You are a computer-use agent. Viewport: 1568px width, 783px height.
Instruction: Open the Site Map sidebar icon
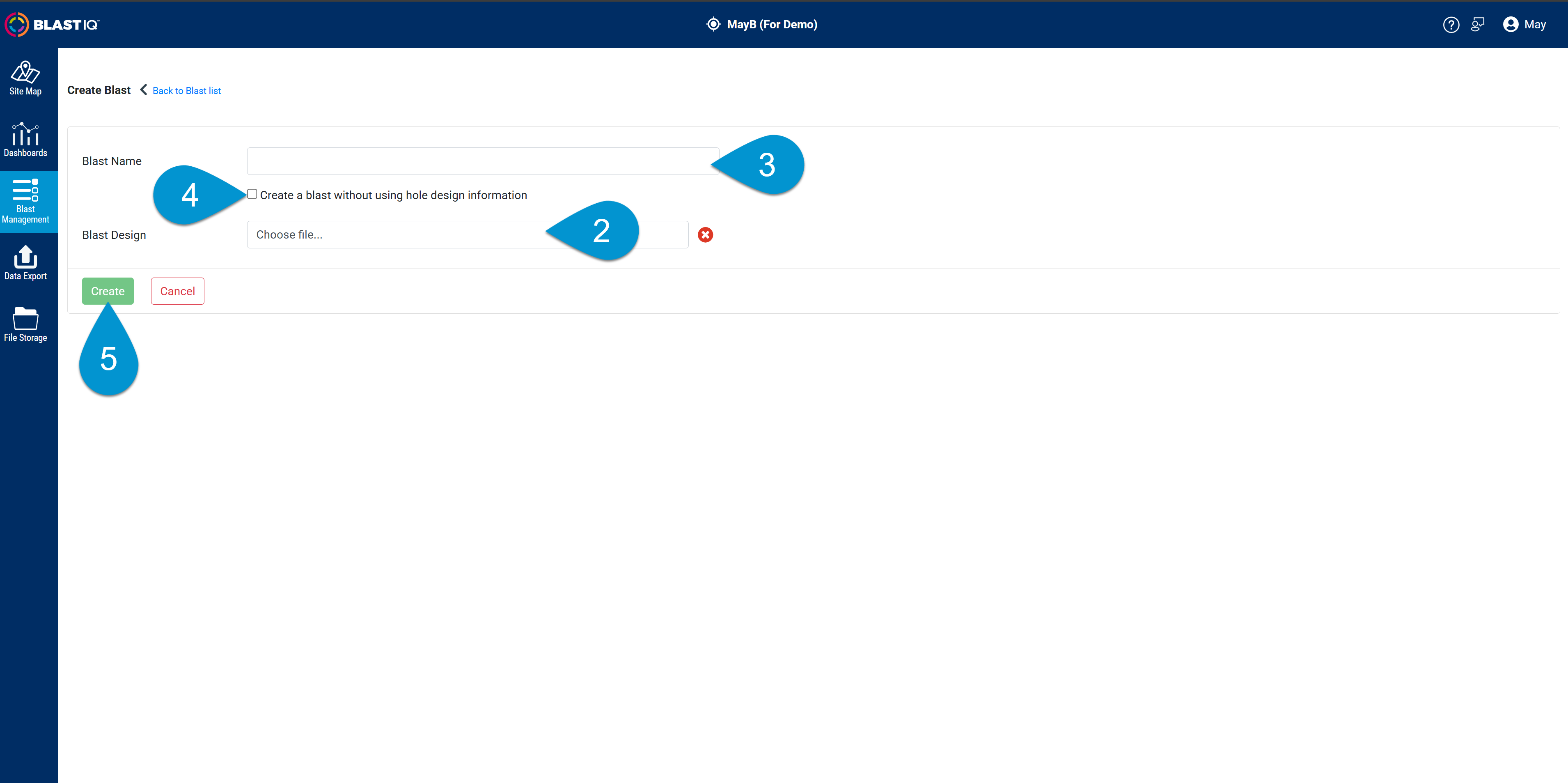[x=25, y=78]
